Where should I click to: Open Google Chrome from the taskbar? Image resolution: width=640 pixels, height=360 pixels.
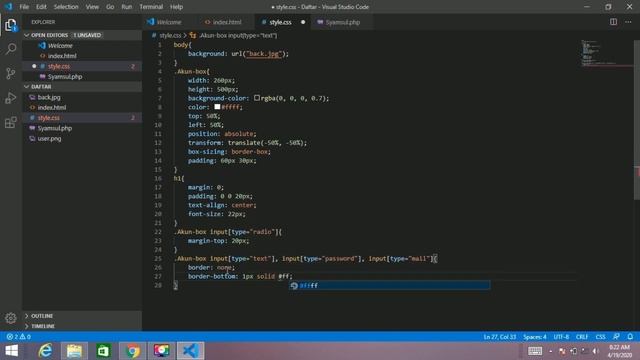tap(132, 351)
